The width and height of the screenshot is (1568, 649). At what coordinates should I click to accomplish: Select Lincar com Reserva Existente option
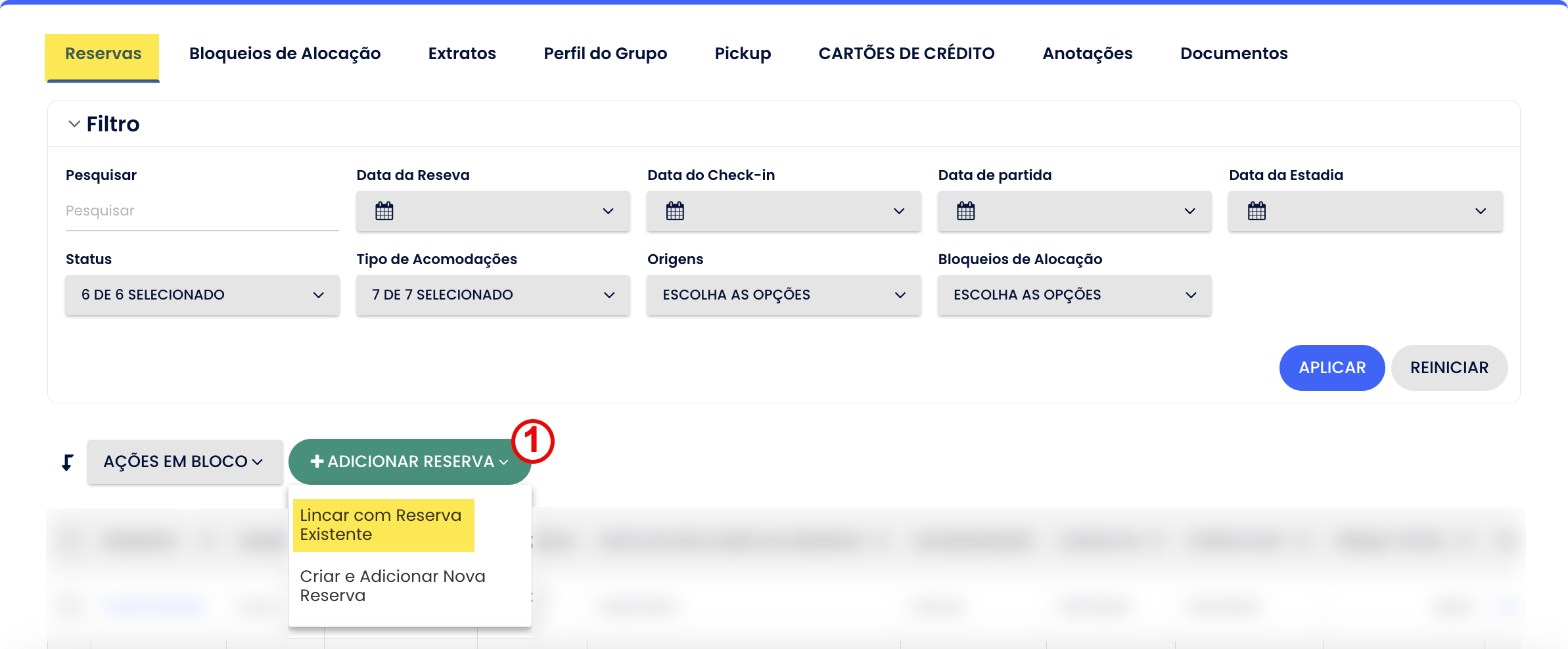pos(382,525)
